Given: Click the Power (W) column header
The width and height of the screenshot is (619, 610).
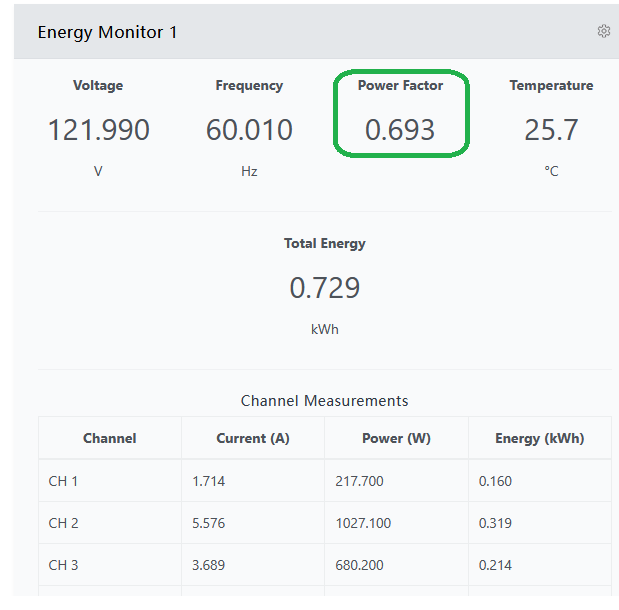Looking at the screenshot, I should 396,438.
